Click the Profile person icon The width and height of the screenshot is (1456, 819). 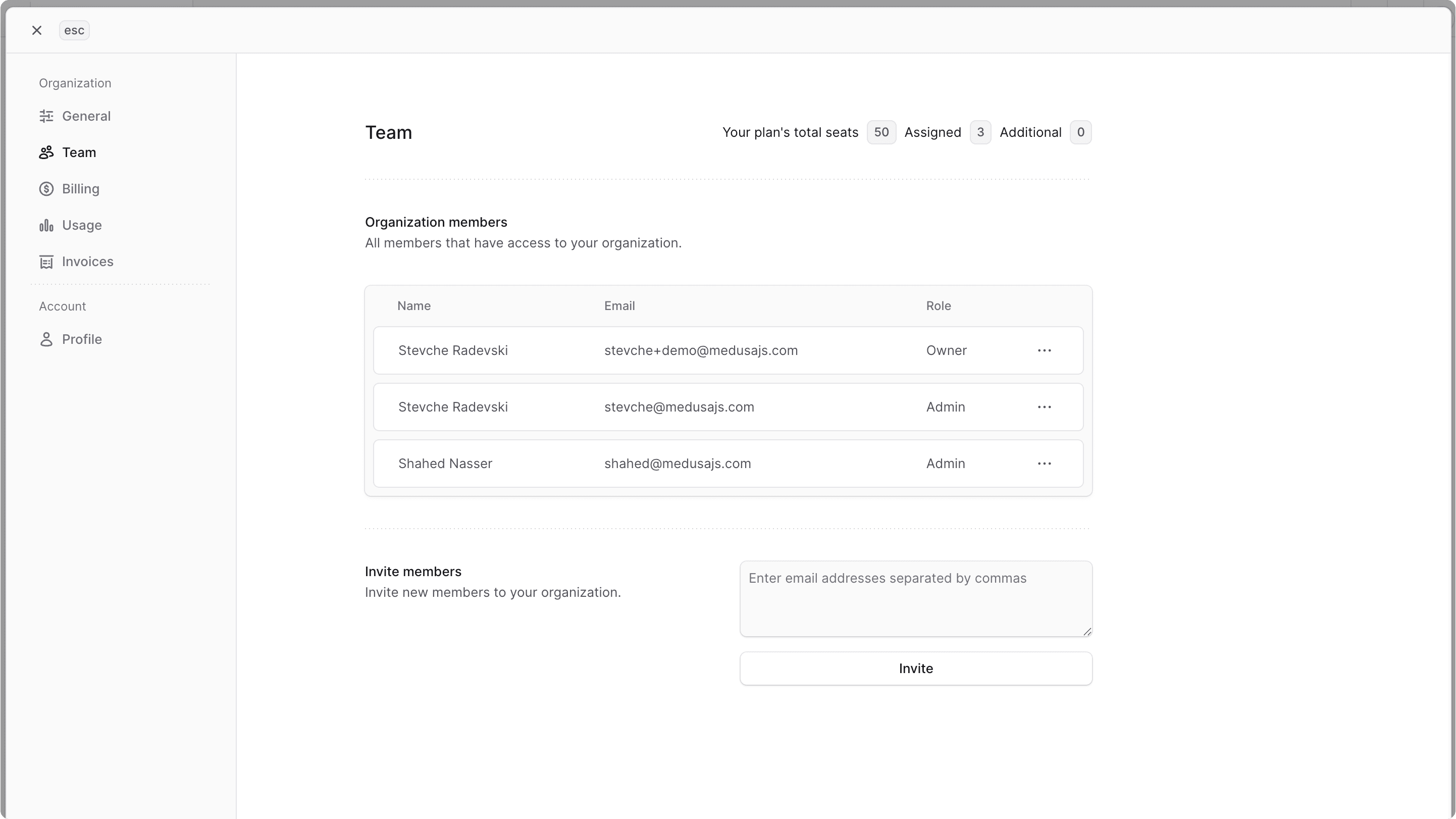[46, 339]
